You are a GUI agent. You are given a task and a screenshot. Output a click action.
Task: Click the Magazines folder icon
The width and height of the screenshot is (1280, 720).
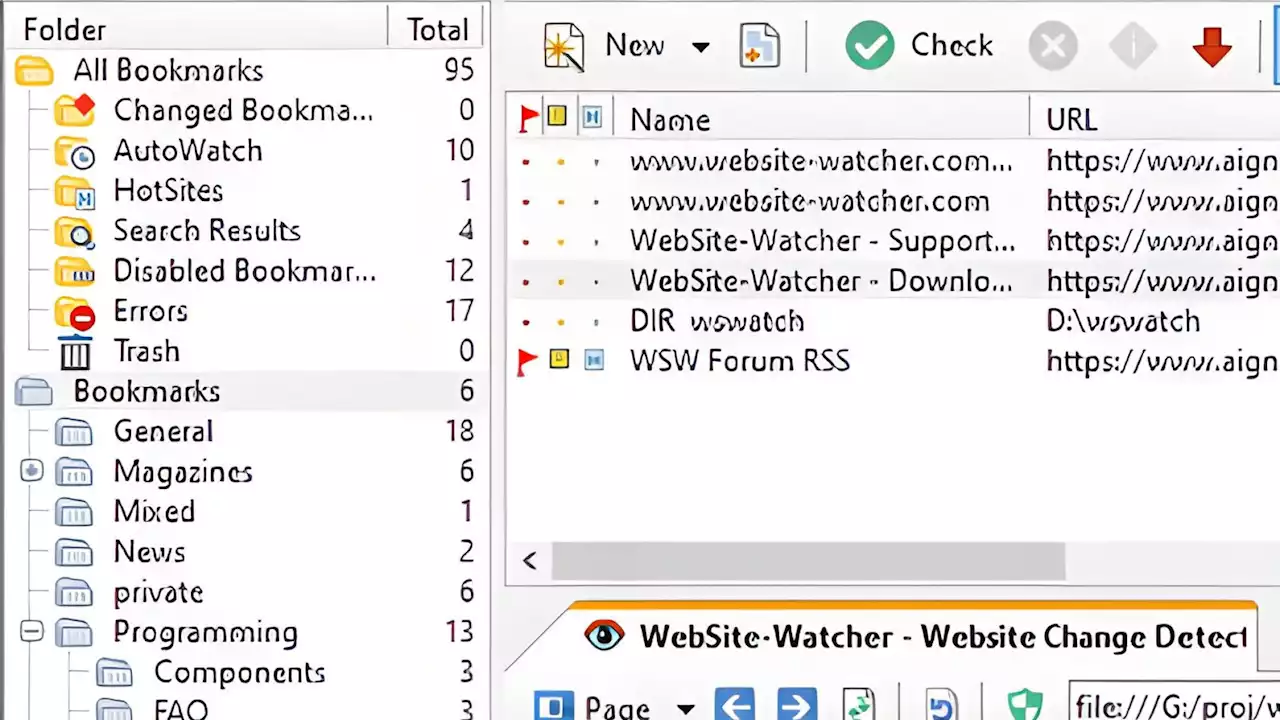[74, 472]
